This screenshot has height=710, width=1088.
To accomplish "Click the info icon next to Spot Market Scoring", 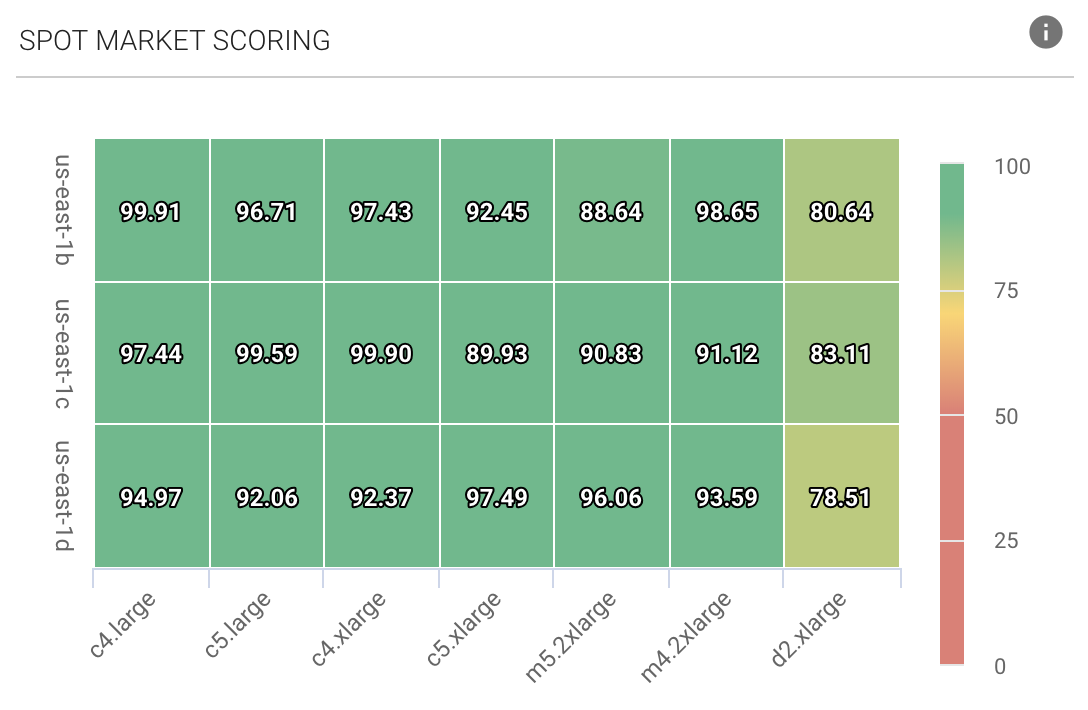I will [x=1045, y=33].
